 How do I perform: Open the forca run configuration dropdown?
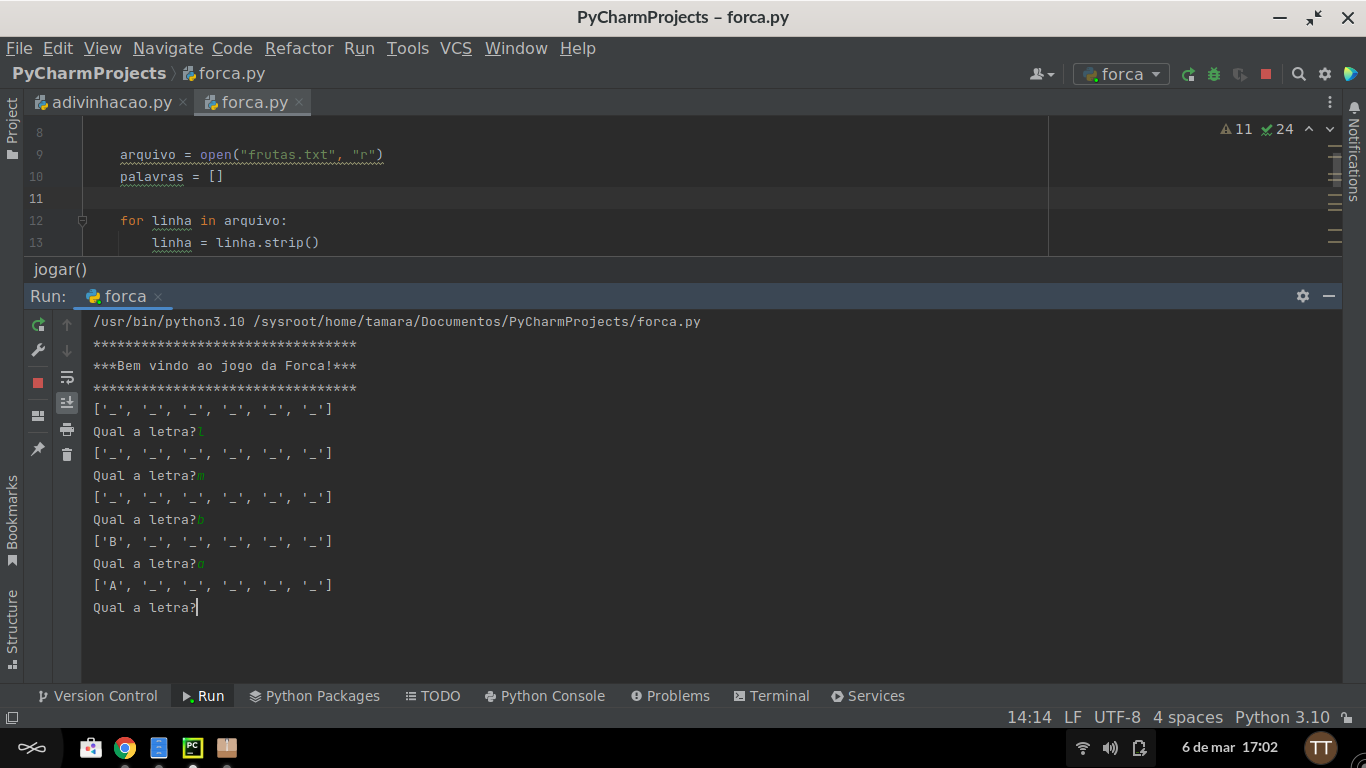(1121, 74)
